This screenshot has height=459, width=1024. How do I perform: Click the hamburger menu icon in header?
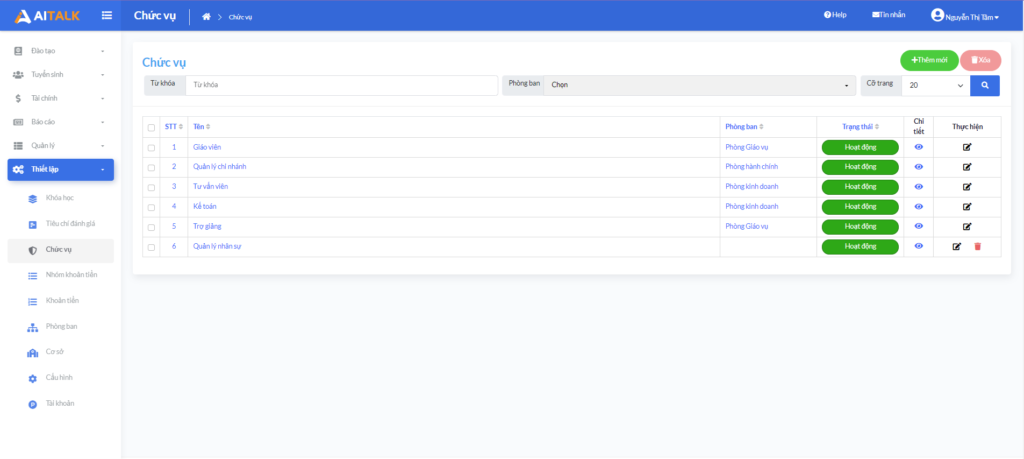tap(107, 15)
